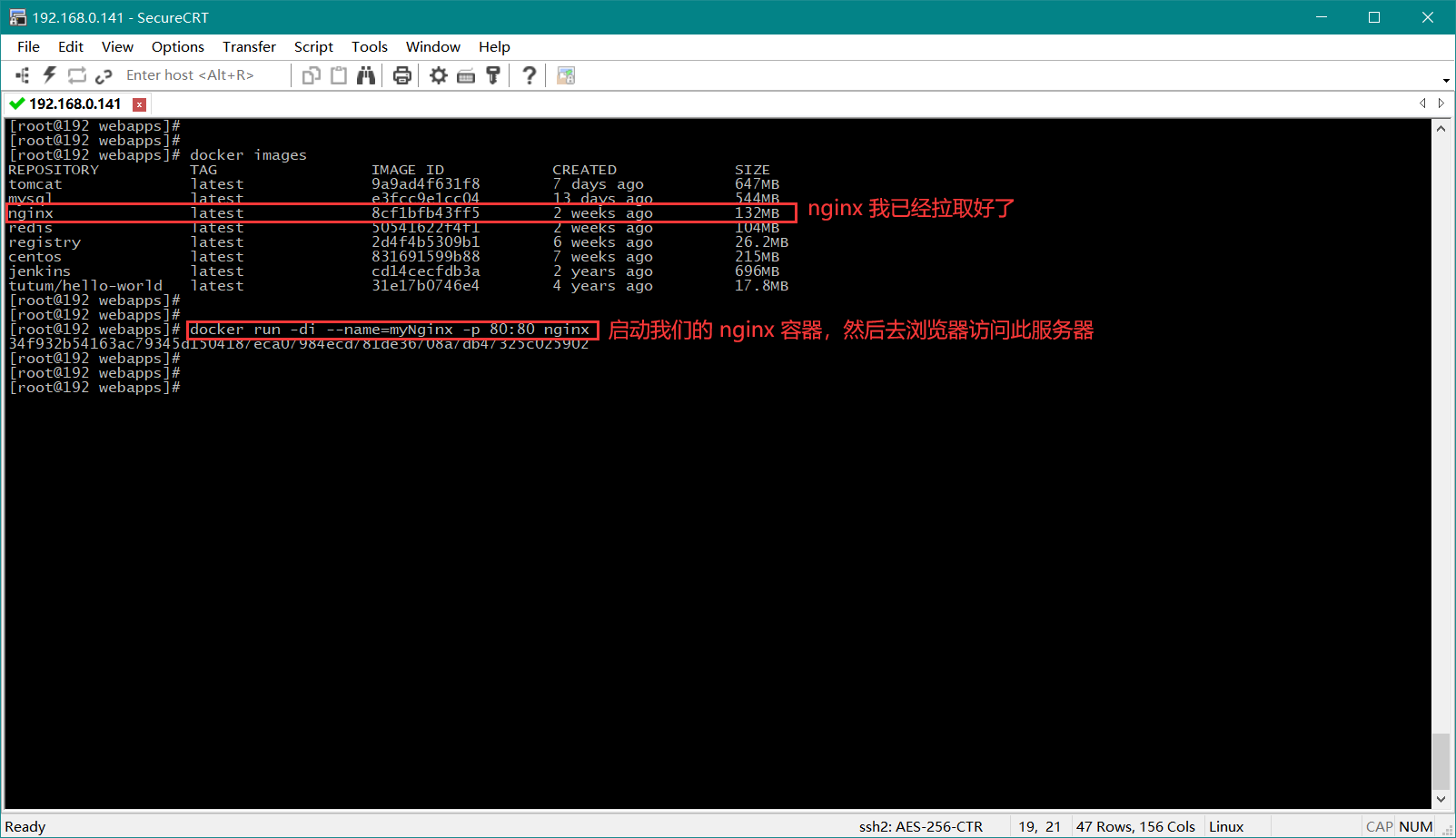Open the Transfer menu
The image size is (1456, 838).
249,46
